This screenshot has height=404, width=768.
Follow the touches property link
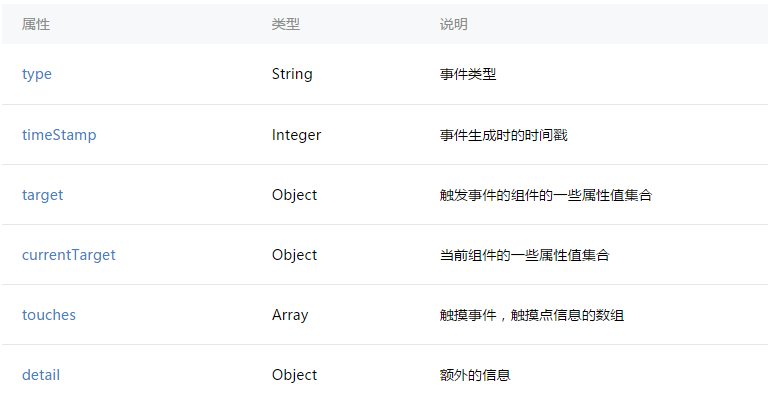[49, 315]
